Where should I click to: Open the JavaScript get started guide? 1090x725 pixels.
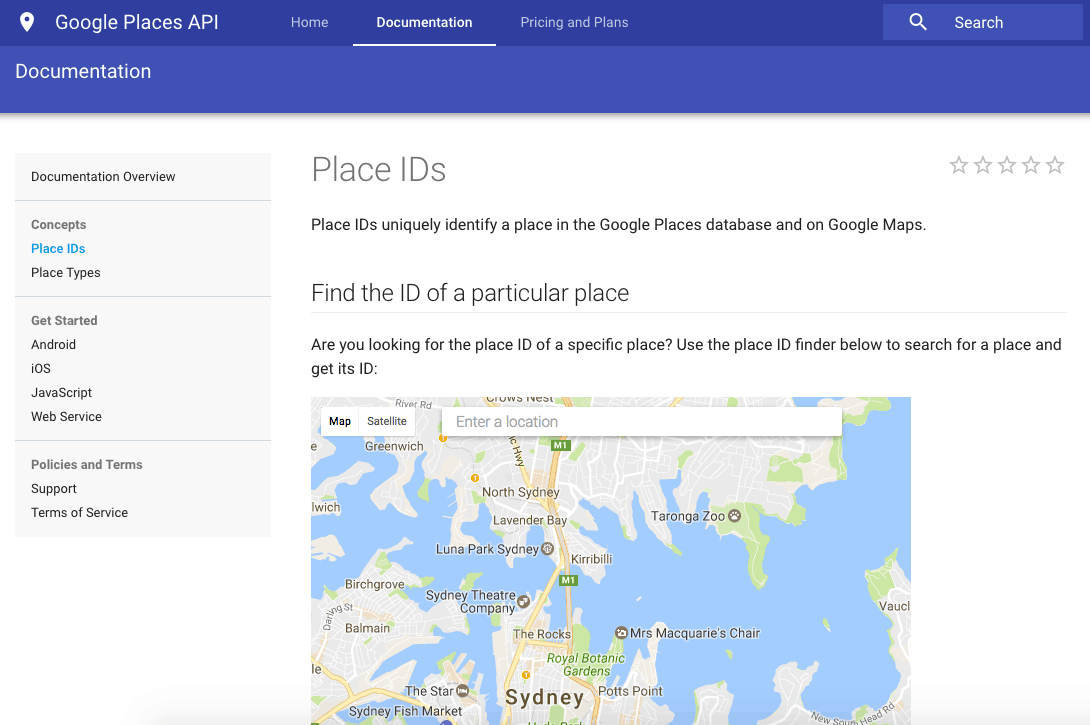tap(61, 392)
